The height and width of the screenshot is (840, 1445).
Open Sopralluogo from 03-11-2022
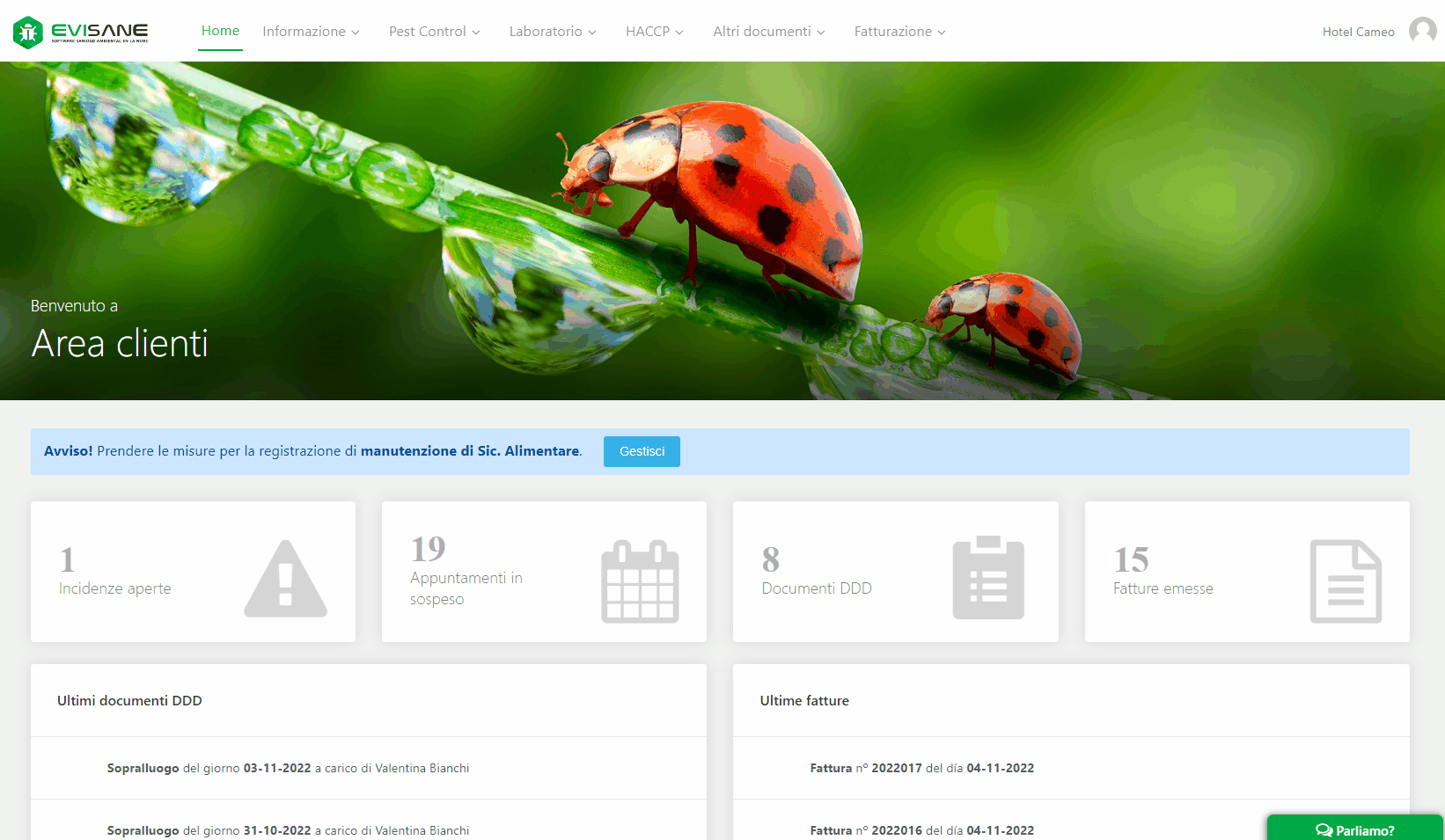coord(288,768)
